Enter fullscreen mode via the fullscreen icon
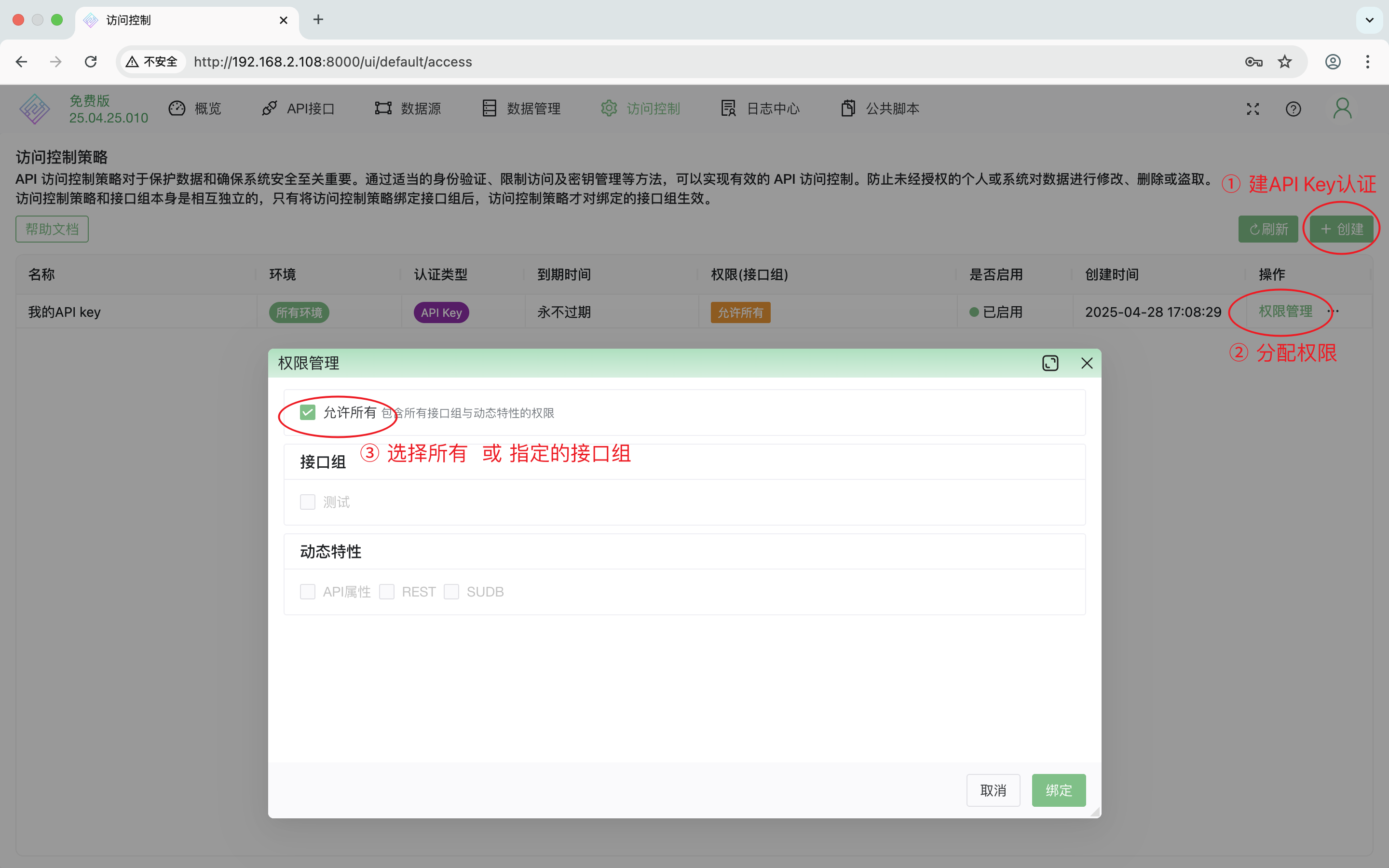Screen dimensions: 1389x868 [1253, 109]
